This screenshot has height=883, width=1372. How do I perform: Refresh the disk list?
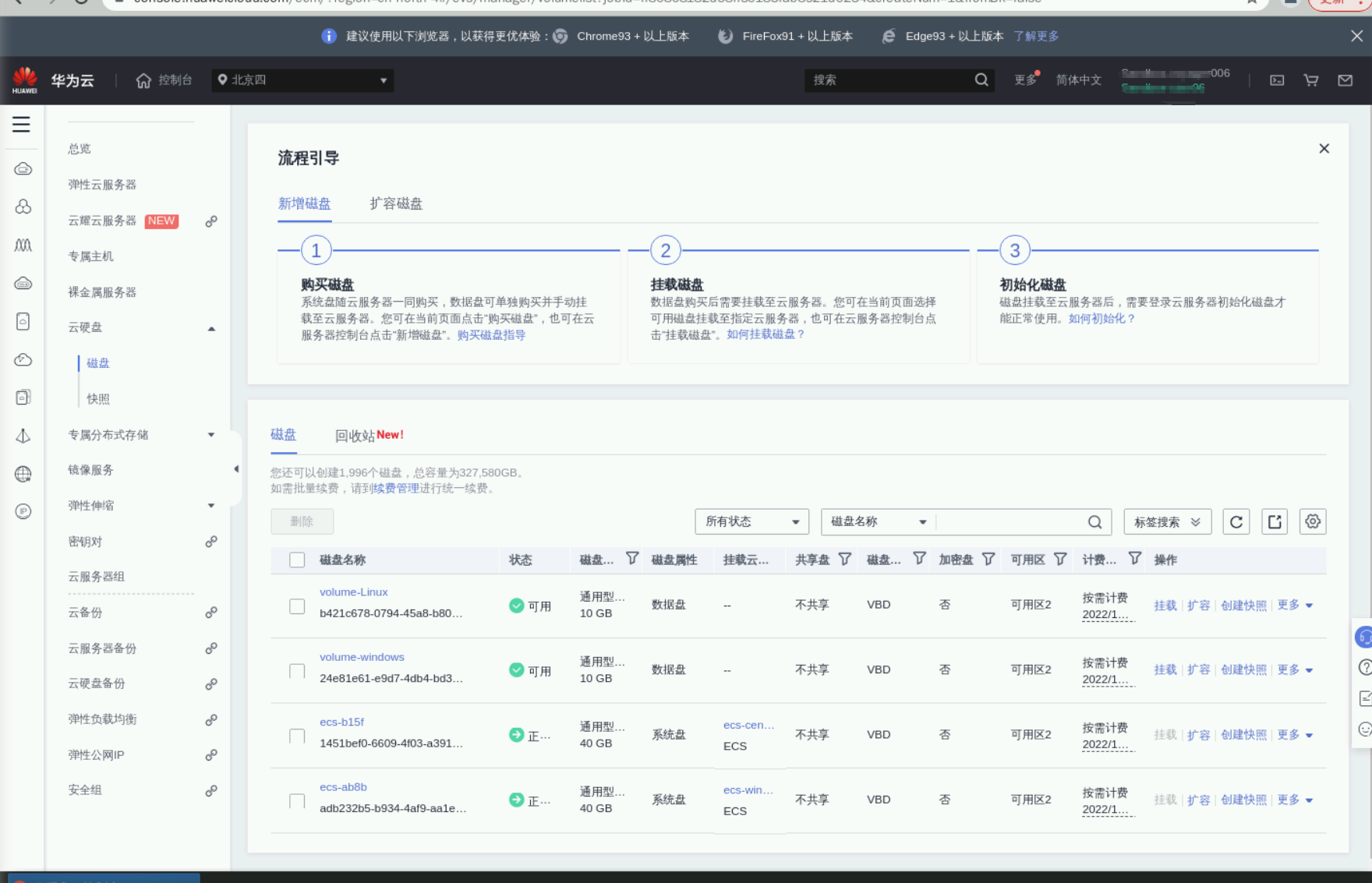point(1236,522)
